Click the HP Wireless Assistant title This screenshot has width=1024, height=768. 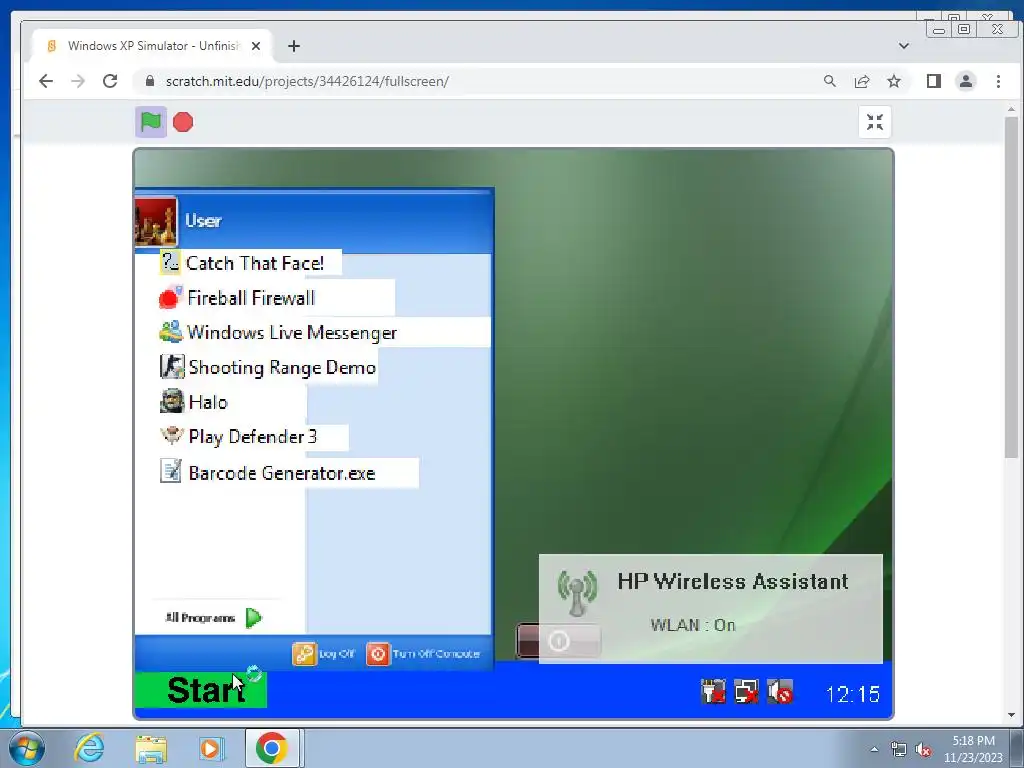pyautogui.click(x=733, y=581)
